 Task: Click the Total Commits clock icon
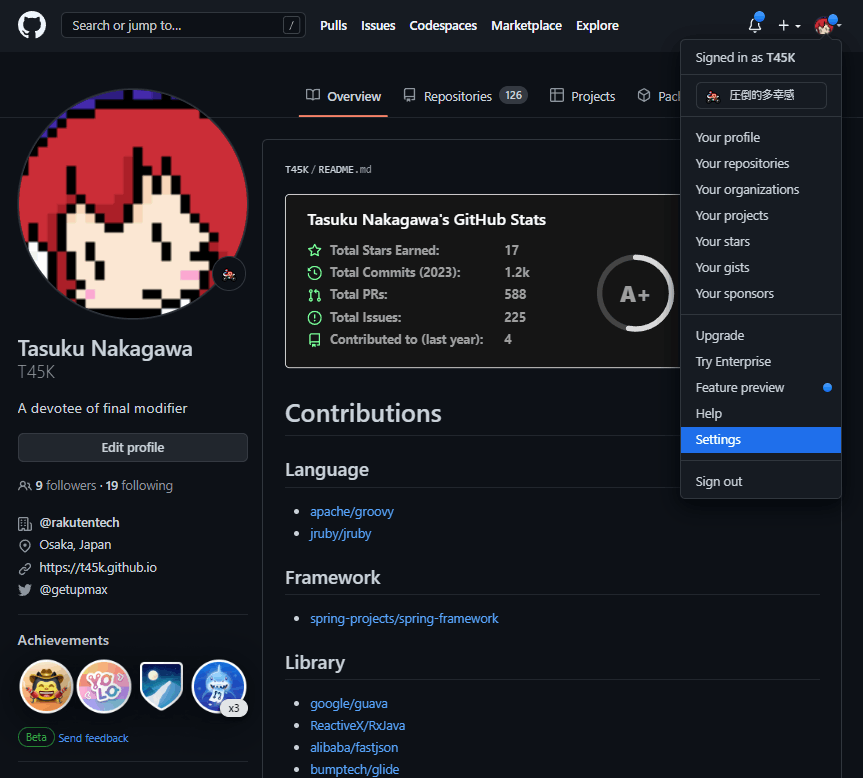pyautogui.click(x=314, y=272)
